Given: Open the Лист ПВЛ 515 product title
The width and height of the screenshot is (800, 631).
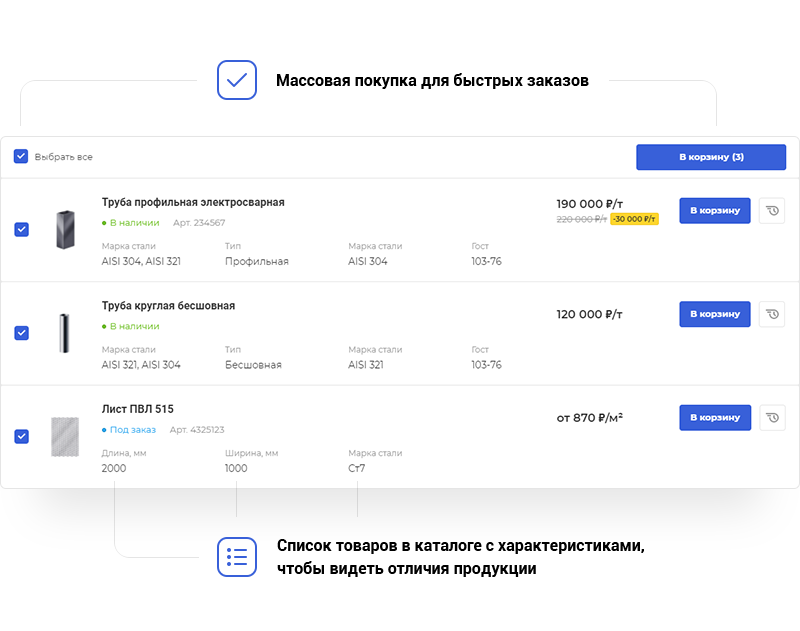Looking at the screenshot, I should [138, 409].
